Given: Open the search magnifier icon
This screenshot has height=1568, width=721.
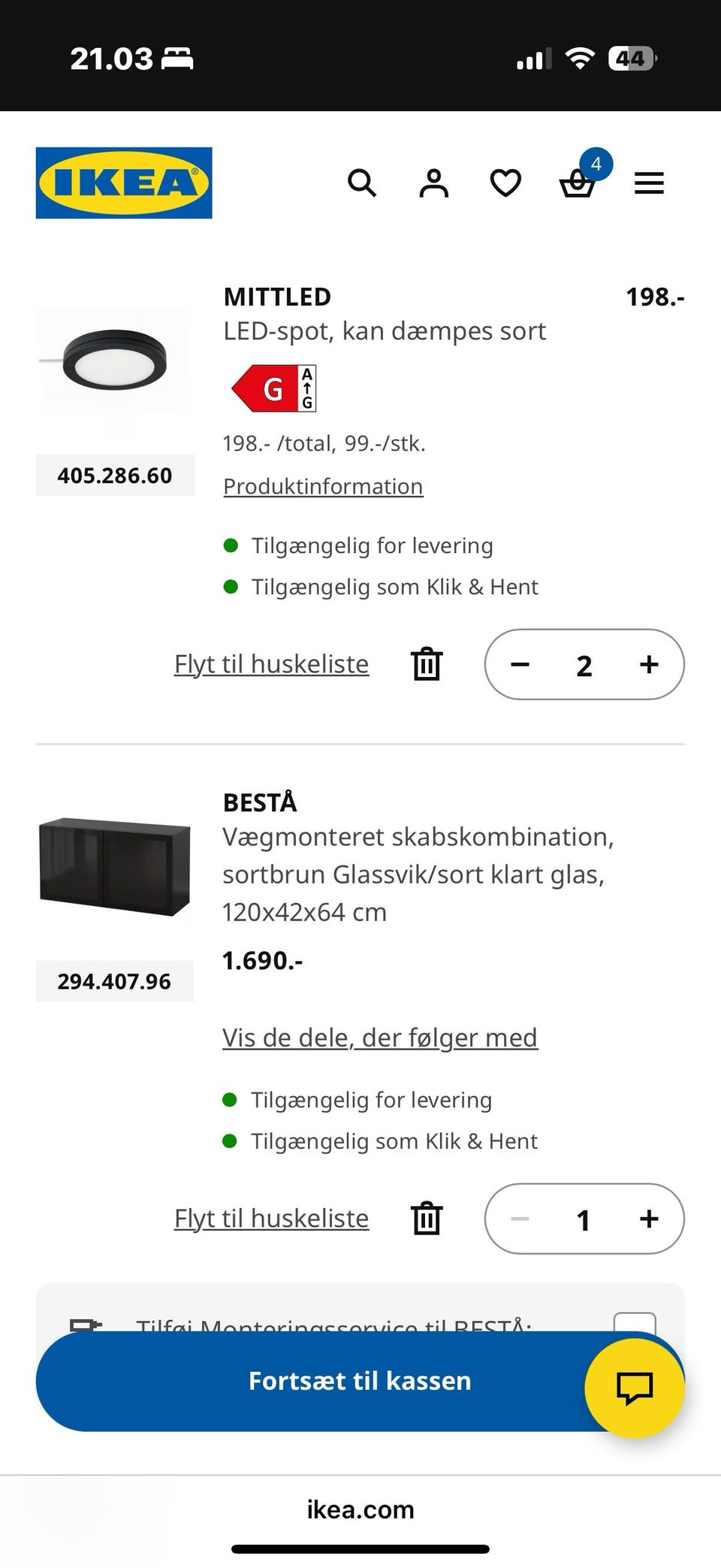Looking at the screenshot, I should pos(361,183).
